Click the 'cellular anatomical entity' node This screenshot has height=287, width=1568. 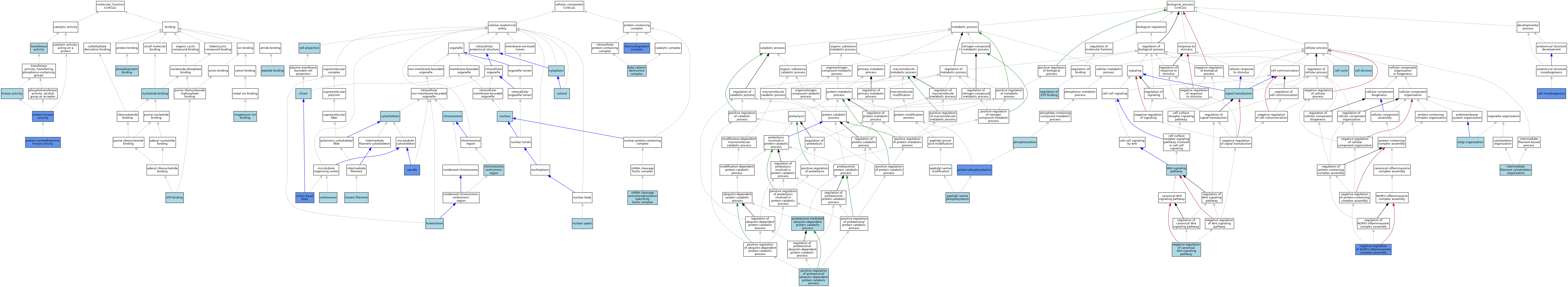pos(502,27)
